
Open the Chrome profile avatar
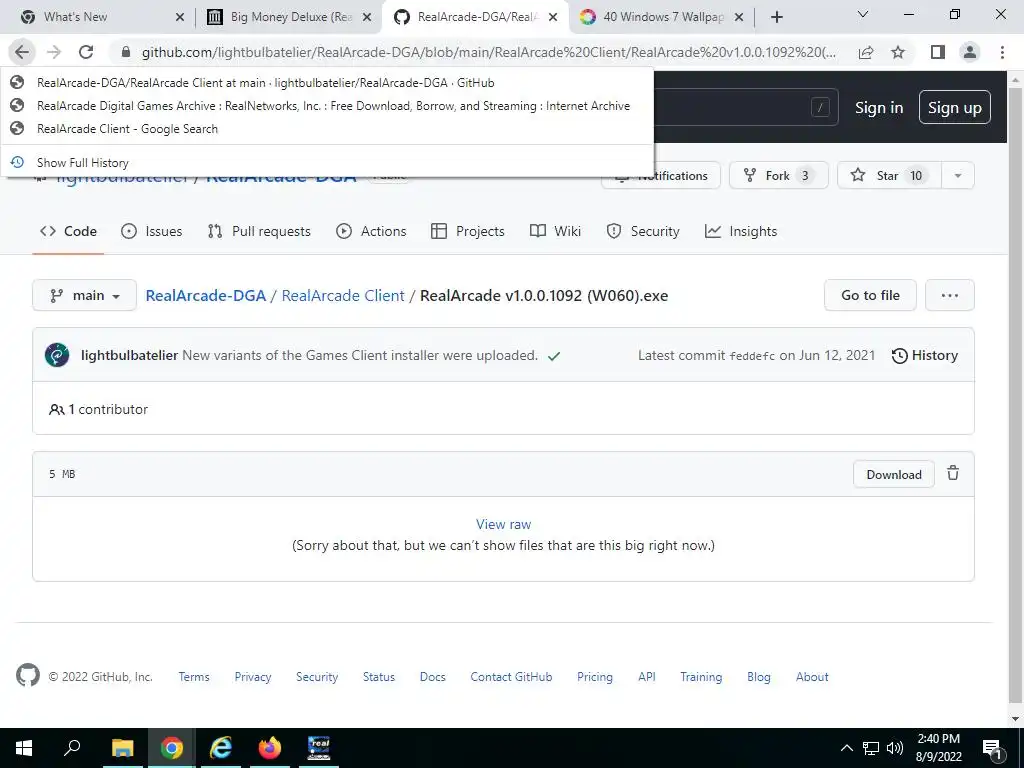coord(970,52)
